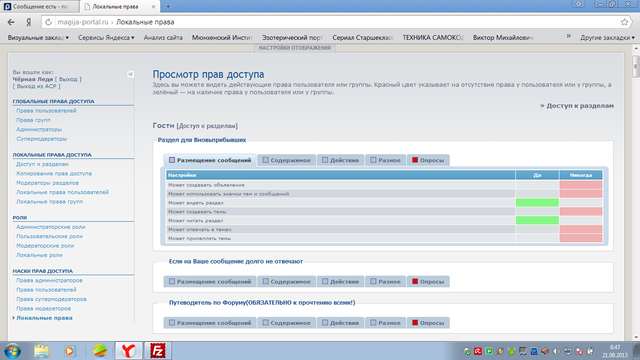The image size is (640, 360).
Task: Open Действия tab under Путеводитель по Форуму
Action: coord(340,323)
